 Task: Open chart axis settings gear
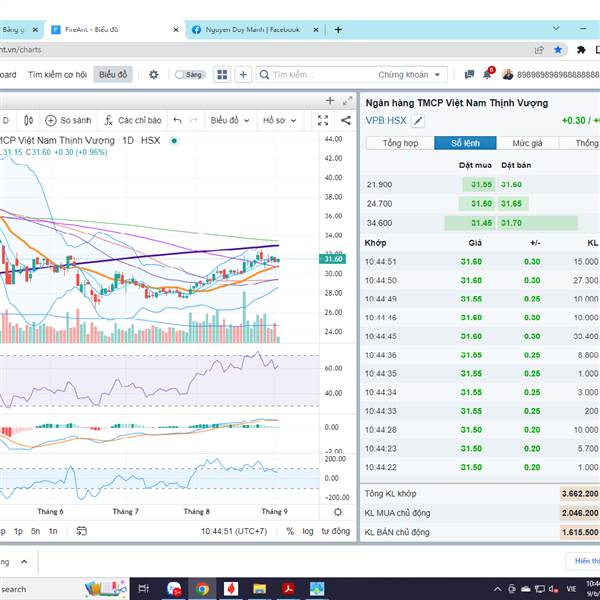coord(338,512)
